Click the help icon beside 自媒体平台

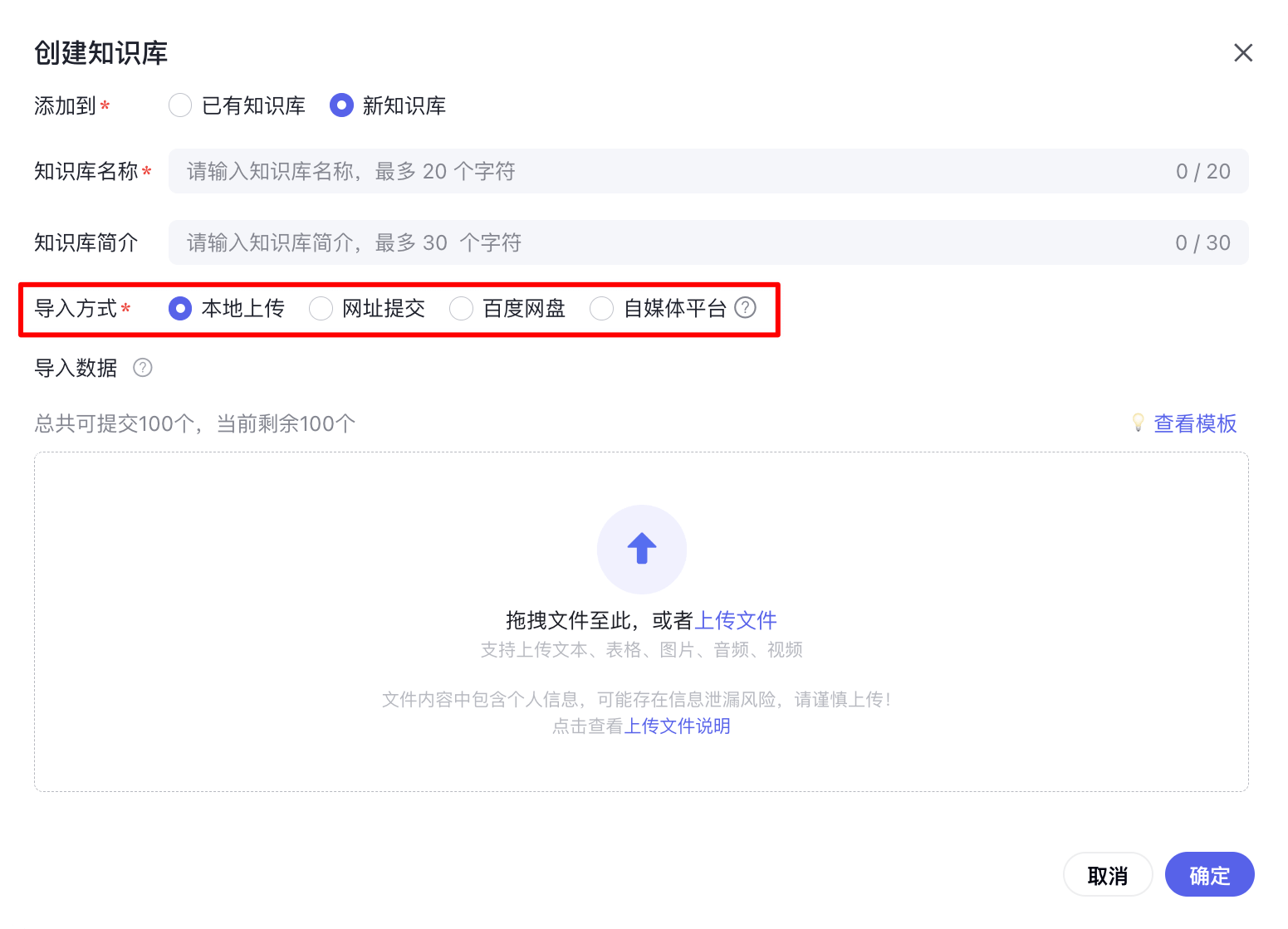(x=745, y=308)
